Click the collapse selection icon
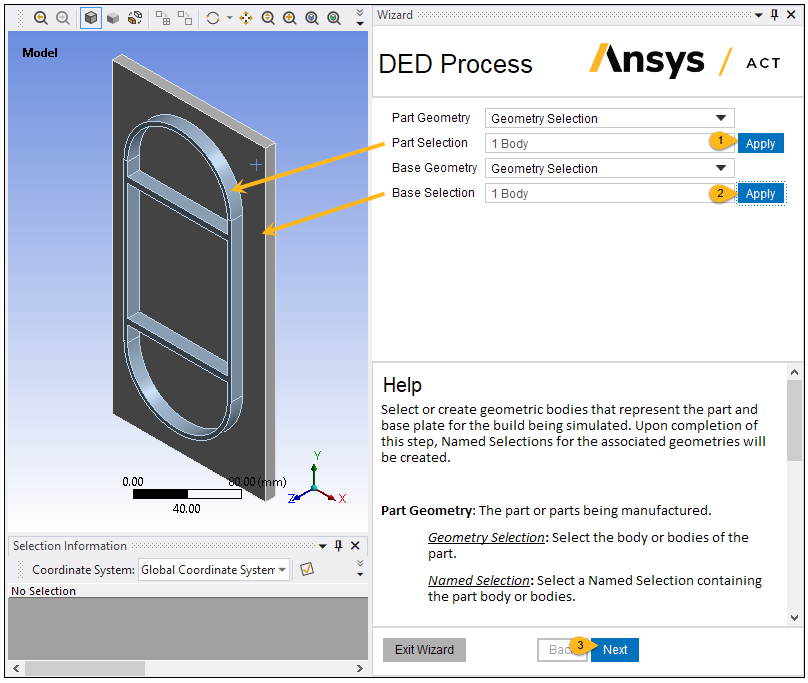The width and height of the screenshot is (808, 683). tap(185, 19)
